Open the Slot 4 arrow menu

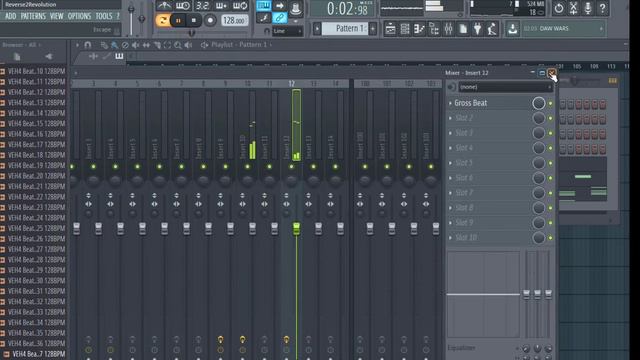point(450,148)
